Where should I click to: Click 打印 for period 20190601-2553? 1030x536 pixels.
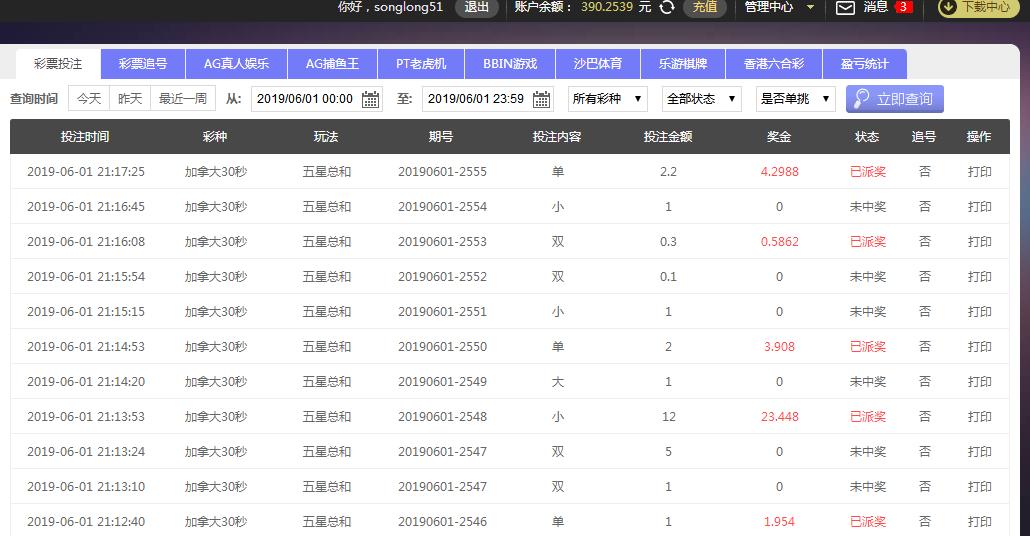click(979, 242)
